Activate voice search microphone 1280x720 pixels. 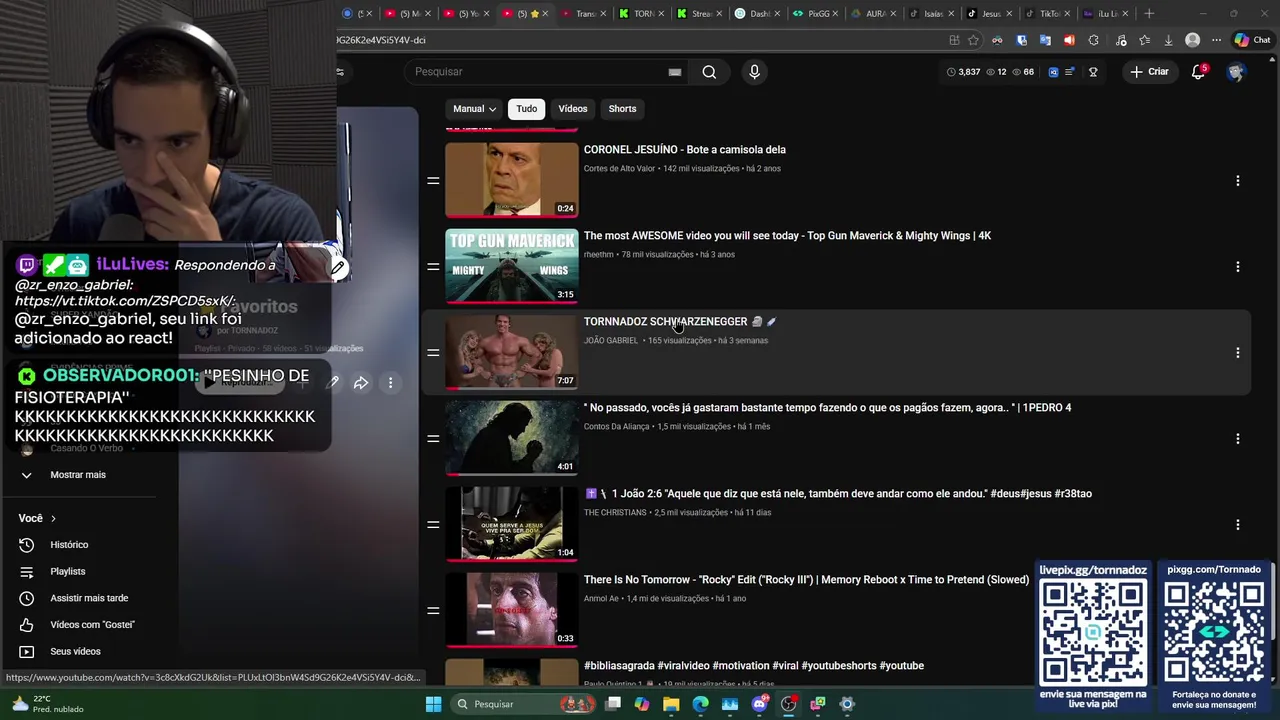pos(754,72)
